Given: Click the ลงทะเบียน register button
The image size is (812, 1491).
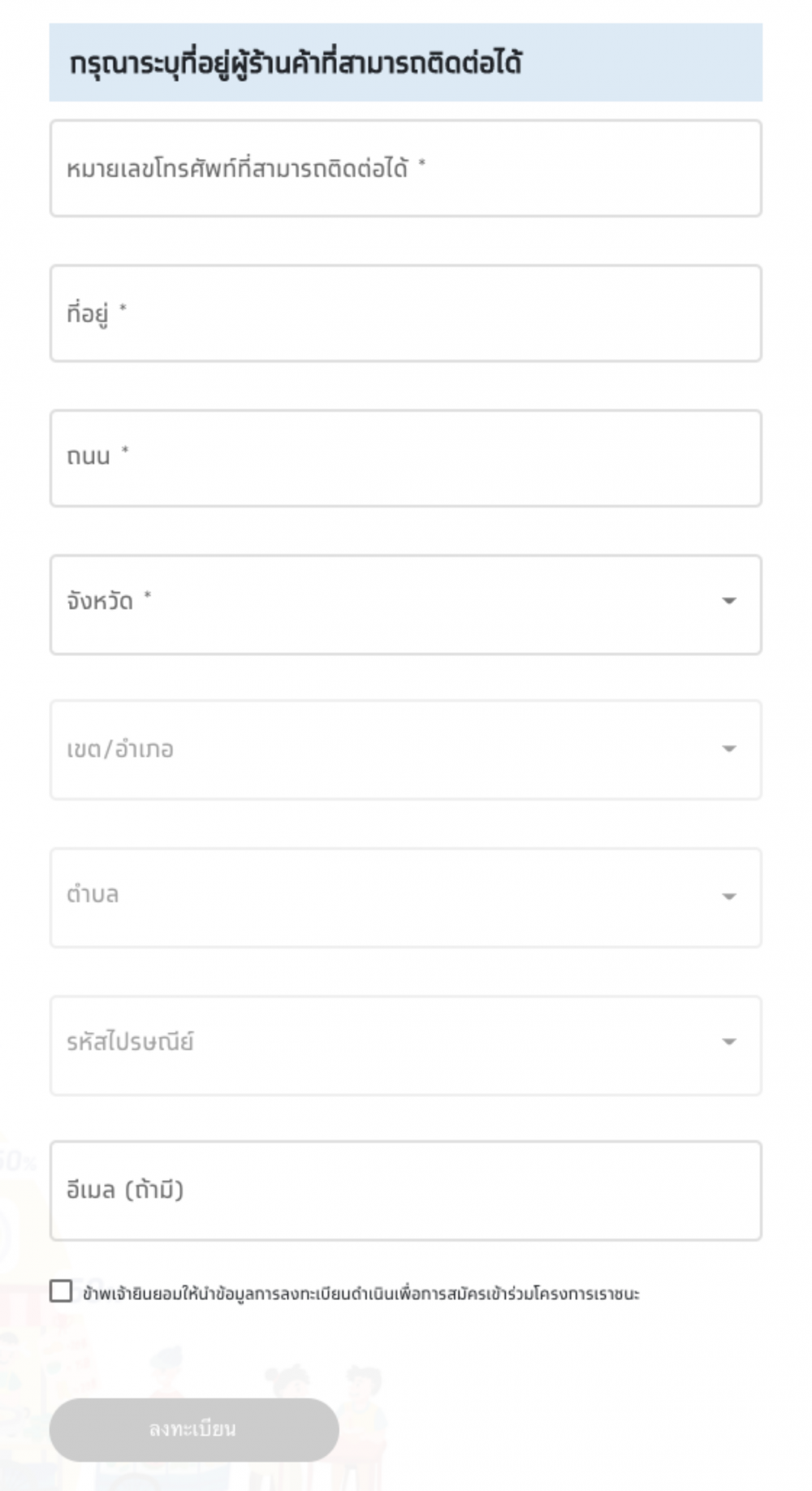Looking at the screenshot, I should pyautogui.click(x=194, y=1429).
